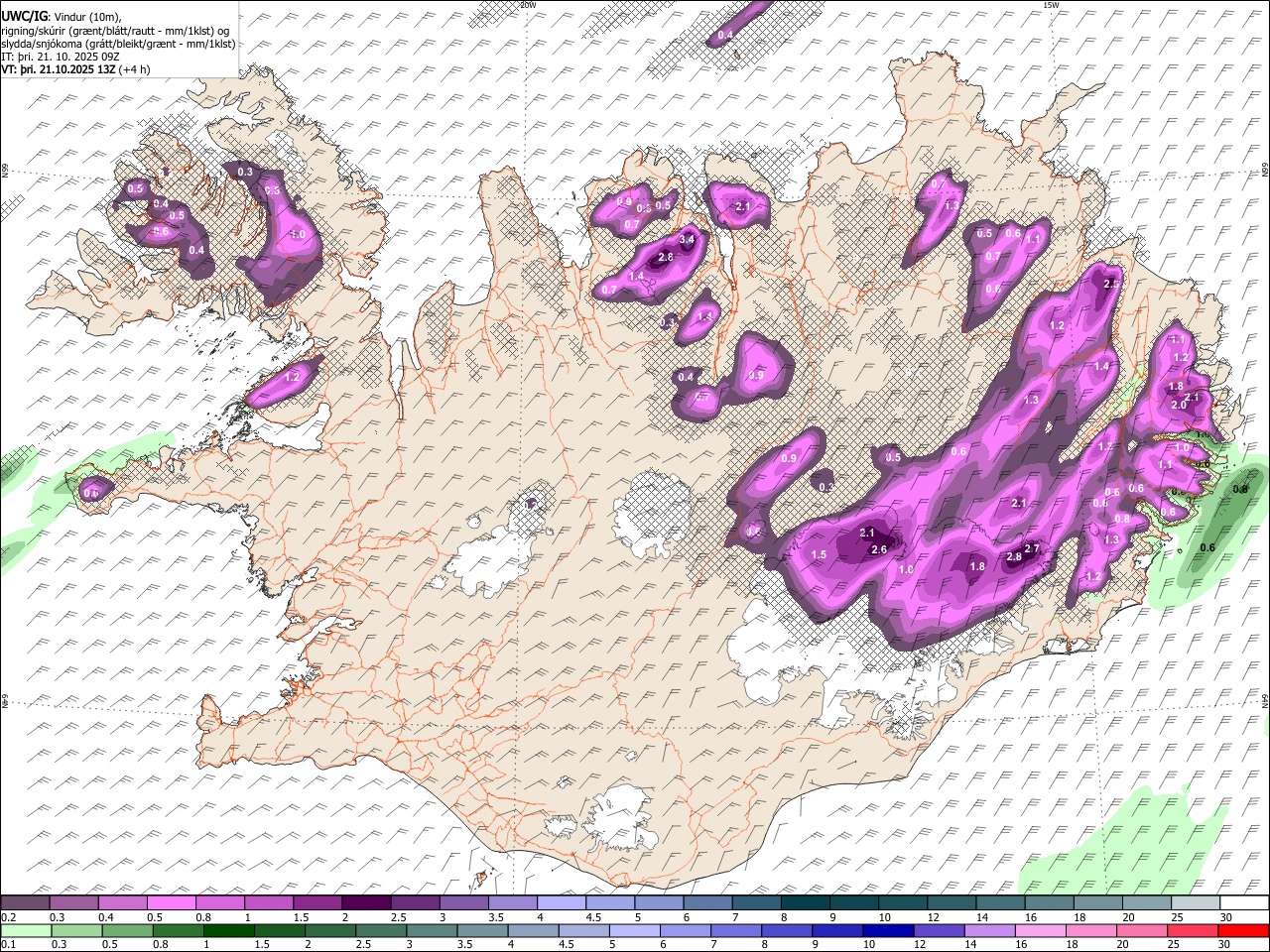
Task: Pick snow legend swatch between 8 and 9
Action: 806,902
